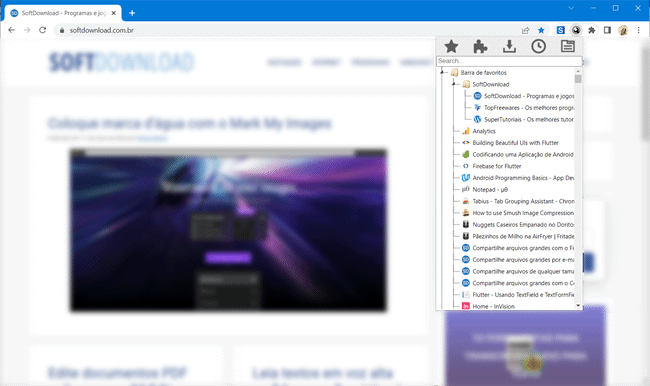Collapse the SoftDownload bookmark folder
Viewport: 650px width, 386px height.
[x=454, y=84]
